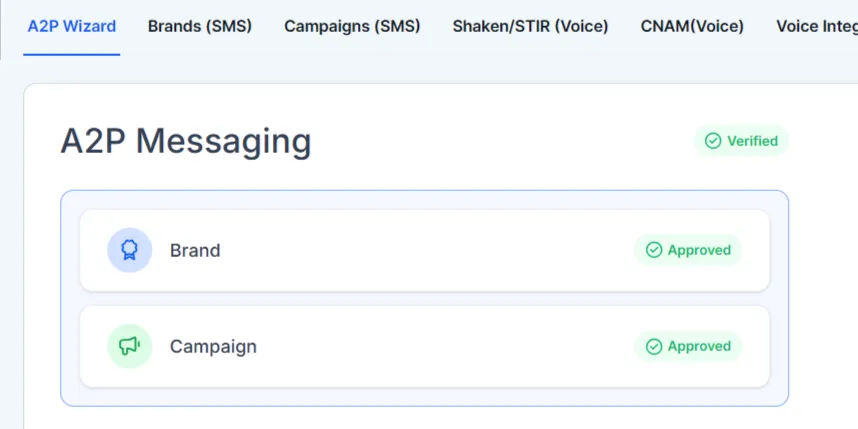This screenshot has height=429, width=858.
Task: Click the Campaign label text
Action: pyautogui.click(x=213, y=346)
